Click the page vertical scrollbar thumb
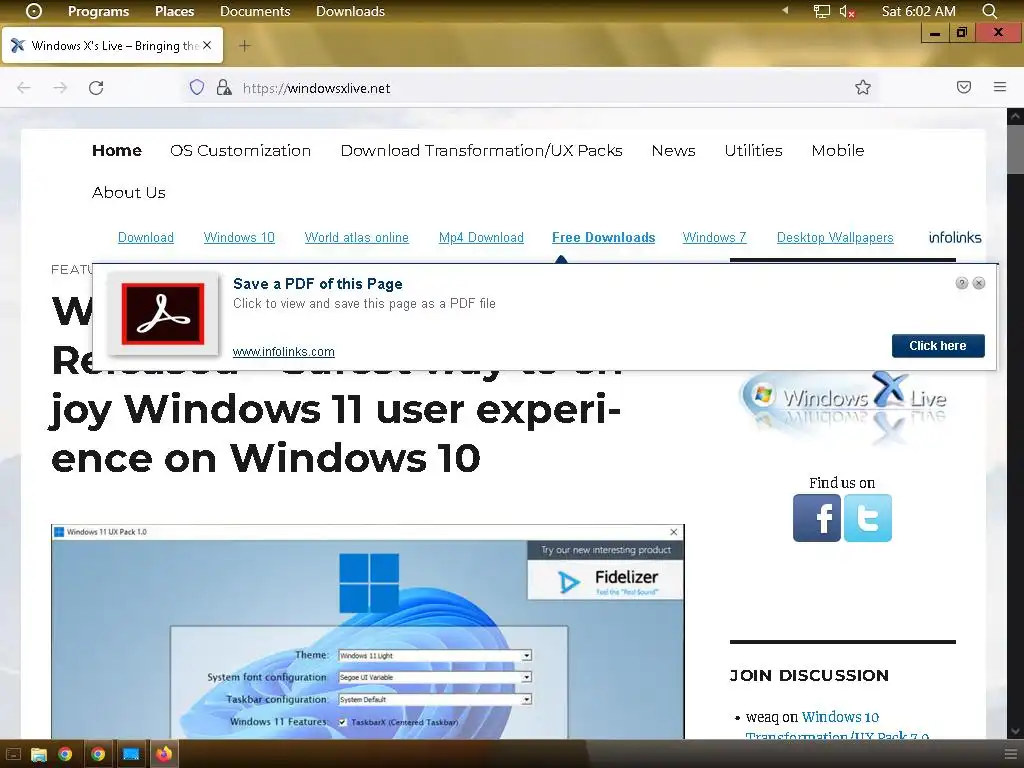This screenshot has width=1024, height=768. (1016, 149)
